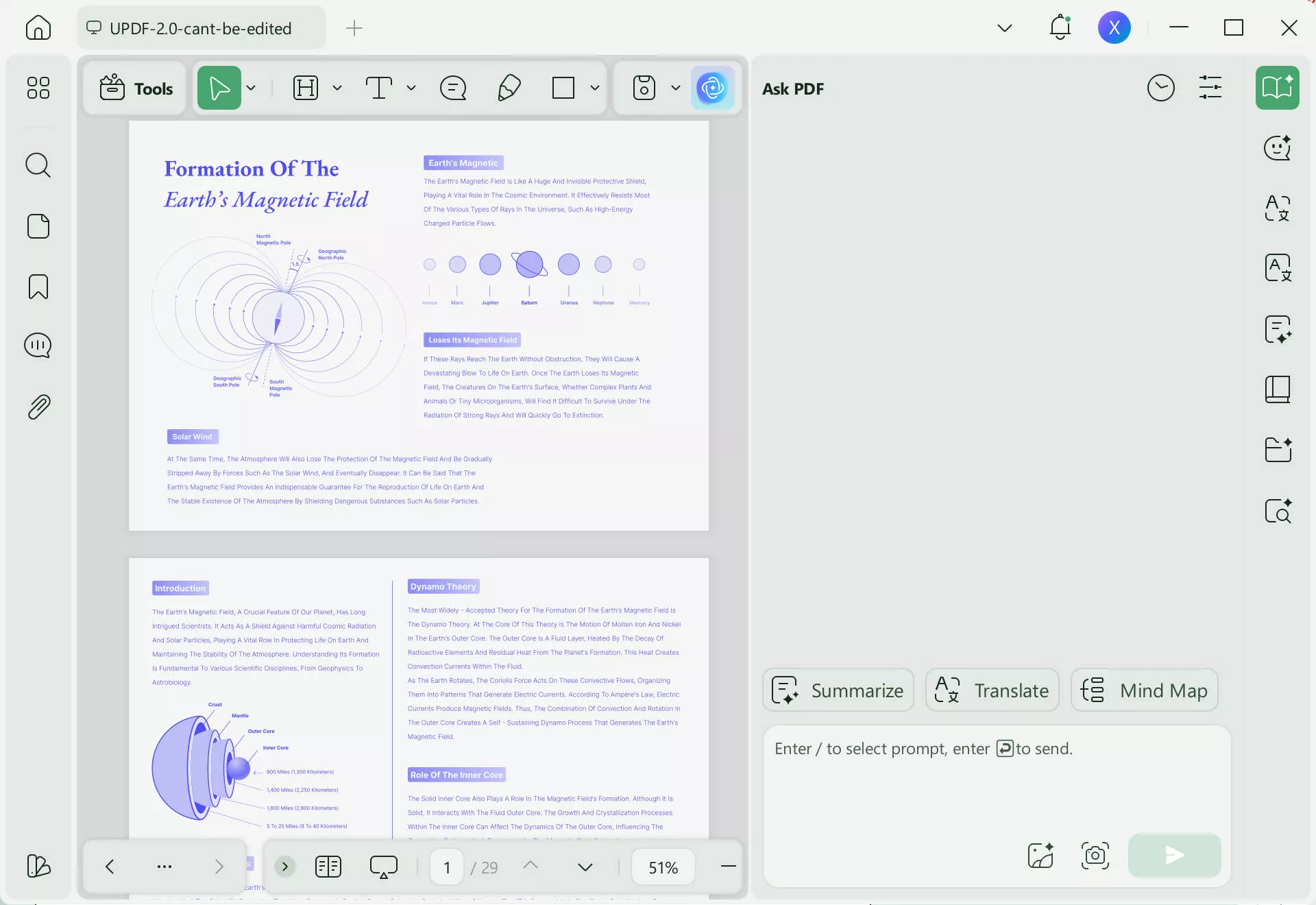The height and width of the screenshot is (905, 1316).
Task: Attach an image to the prompt
Action: click(x=1040, y=855)
